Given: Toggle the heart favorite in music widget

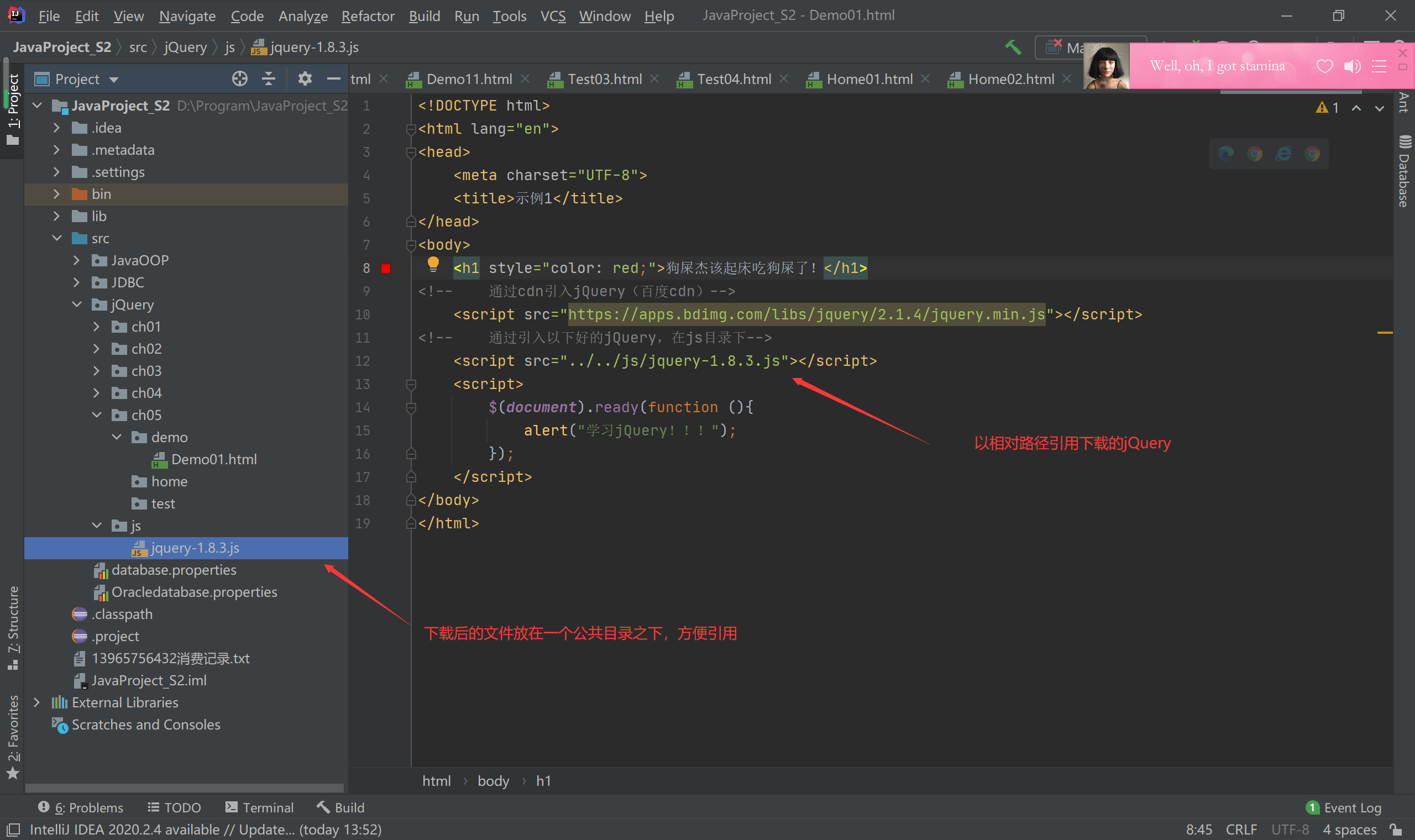Looking at the screenshot, I should coord(1324,66).
